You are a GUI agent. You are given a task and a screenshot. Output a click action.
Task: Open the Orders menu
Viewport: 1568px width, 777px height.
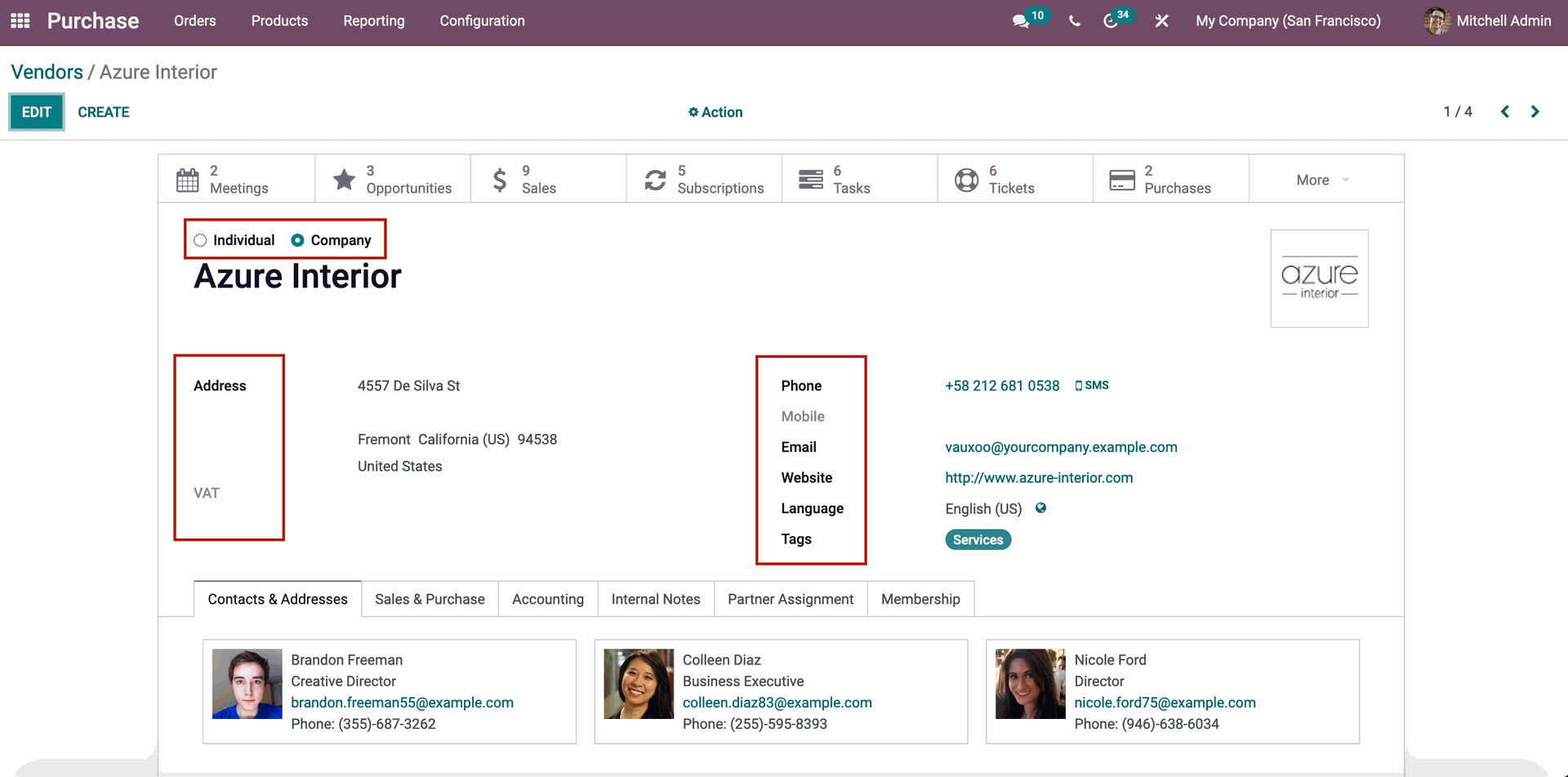195,21
